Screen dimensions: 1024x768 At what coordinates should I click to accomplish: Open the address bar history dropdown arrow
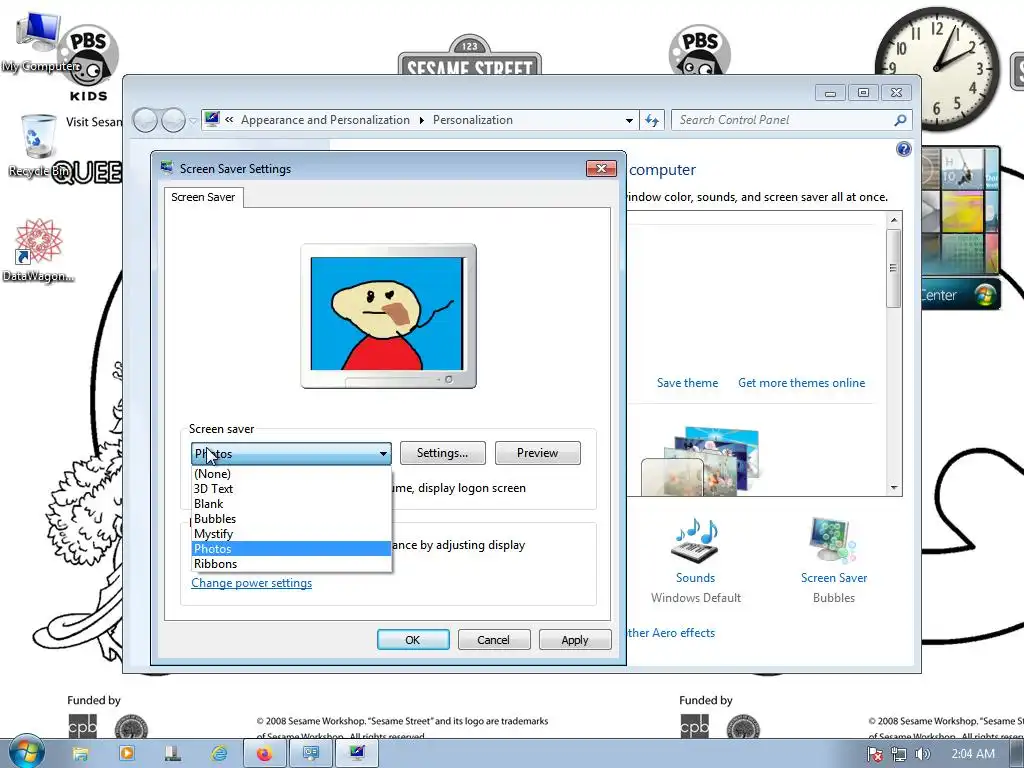click(629, 120)
